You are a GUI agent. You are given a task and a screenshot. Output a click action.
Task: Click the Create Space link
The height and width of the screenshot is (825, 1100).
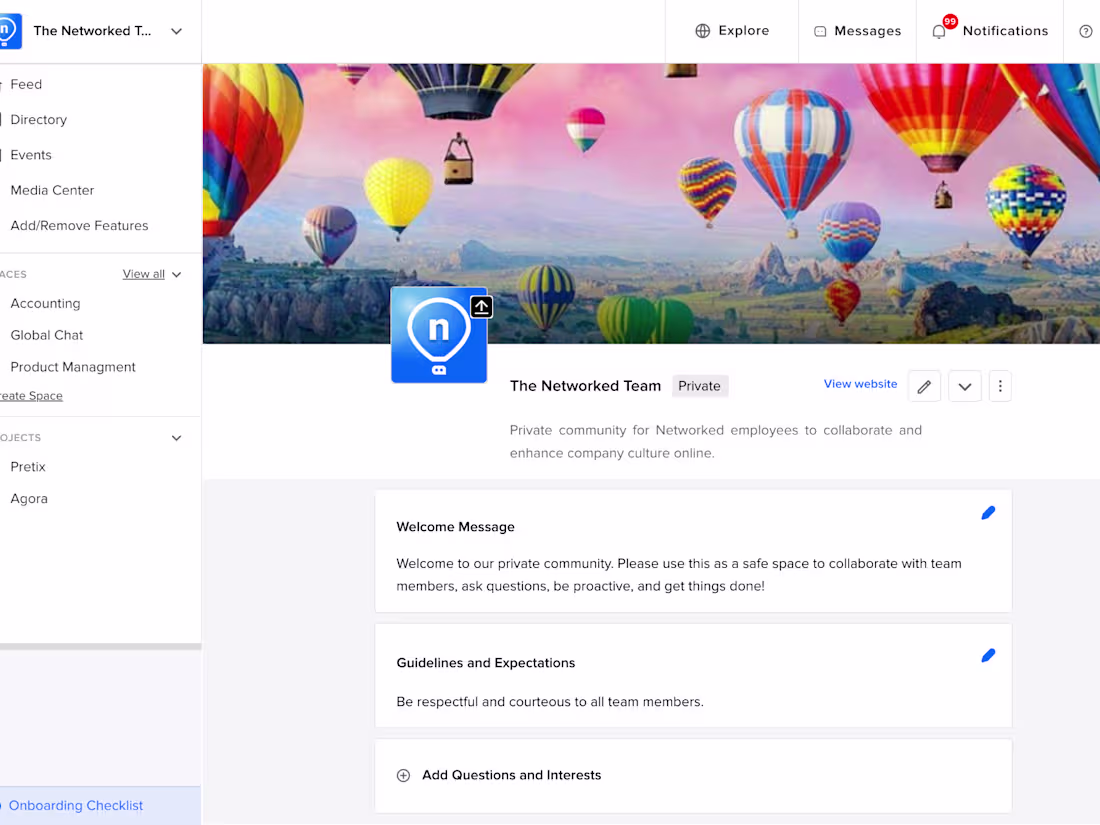[x=32, y=396]
